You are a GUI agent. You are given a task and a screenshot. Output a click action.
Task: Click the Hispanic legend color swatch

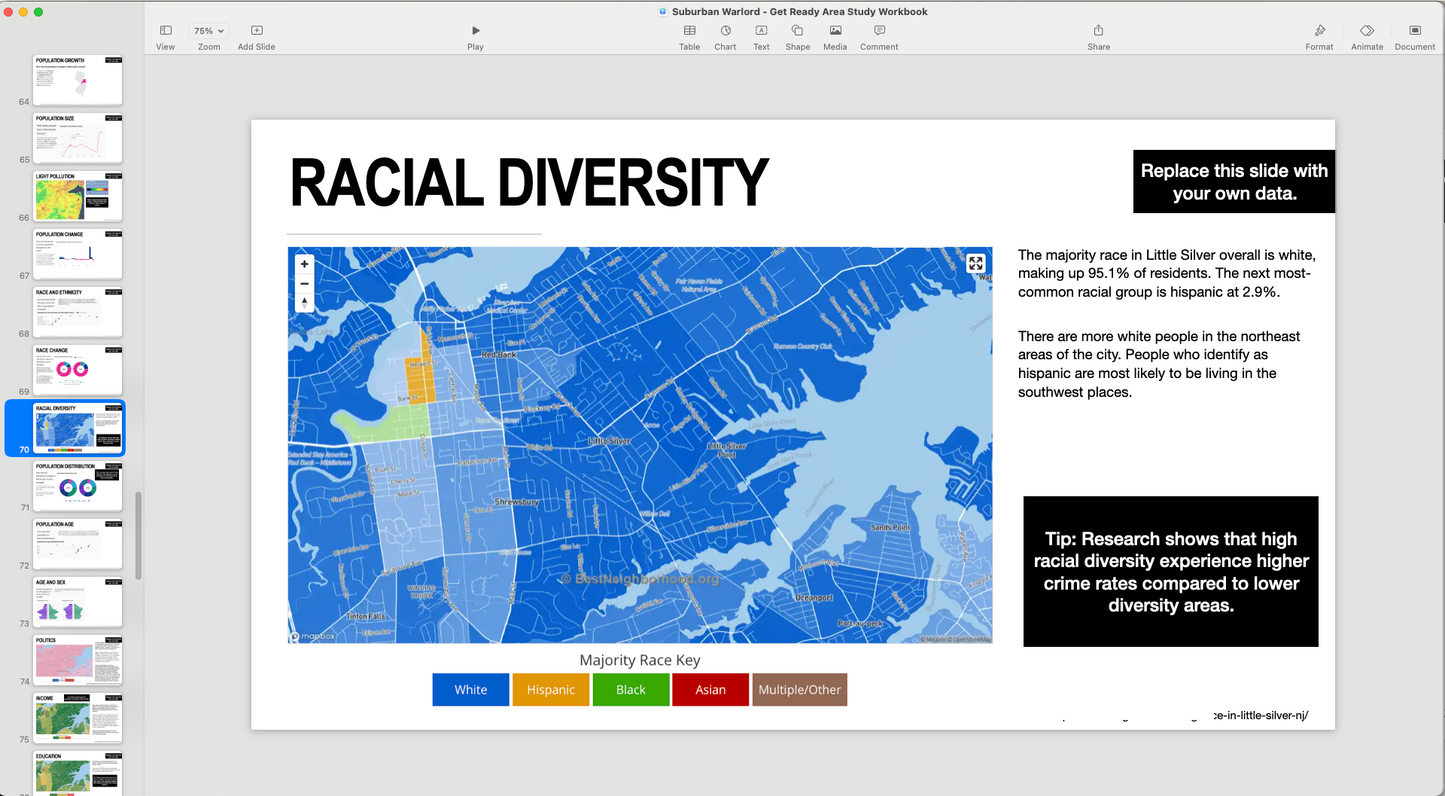tap(551, 690)
